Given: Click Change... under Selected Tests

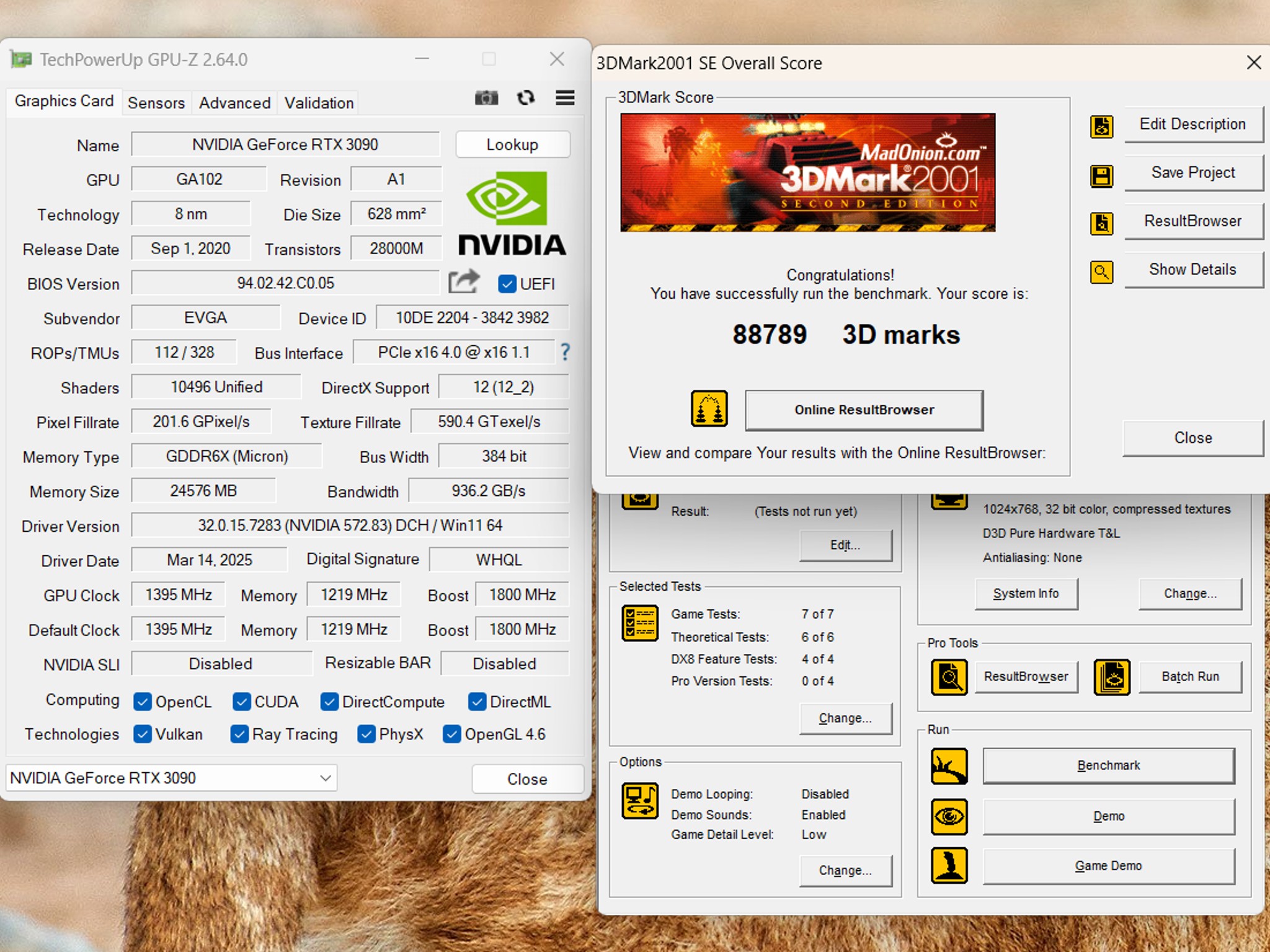Looking at the screenshot, I should 845,718.
